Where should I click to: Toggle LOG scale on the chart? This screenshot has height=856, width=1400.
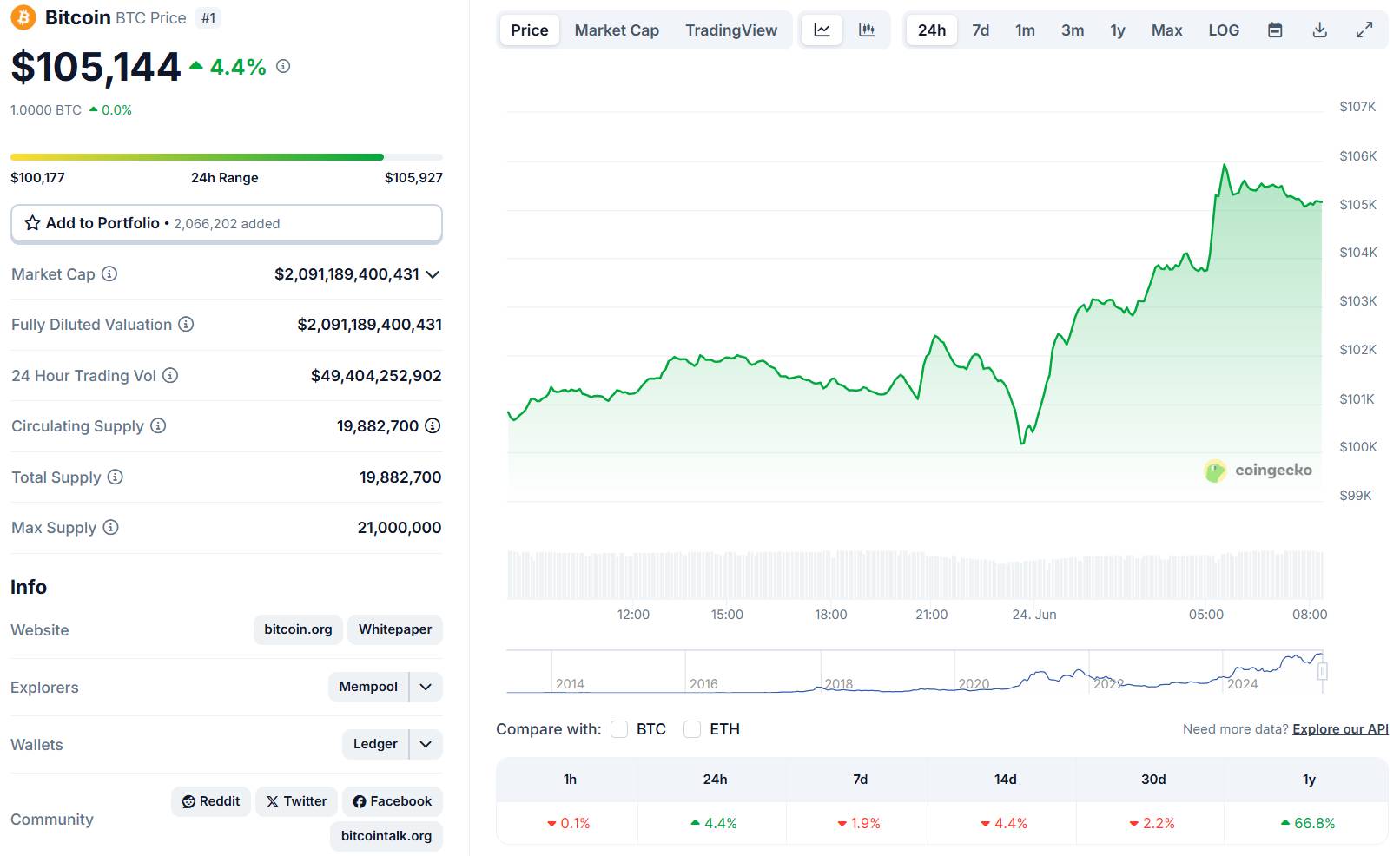(x=1224, y=30)
